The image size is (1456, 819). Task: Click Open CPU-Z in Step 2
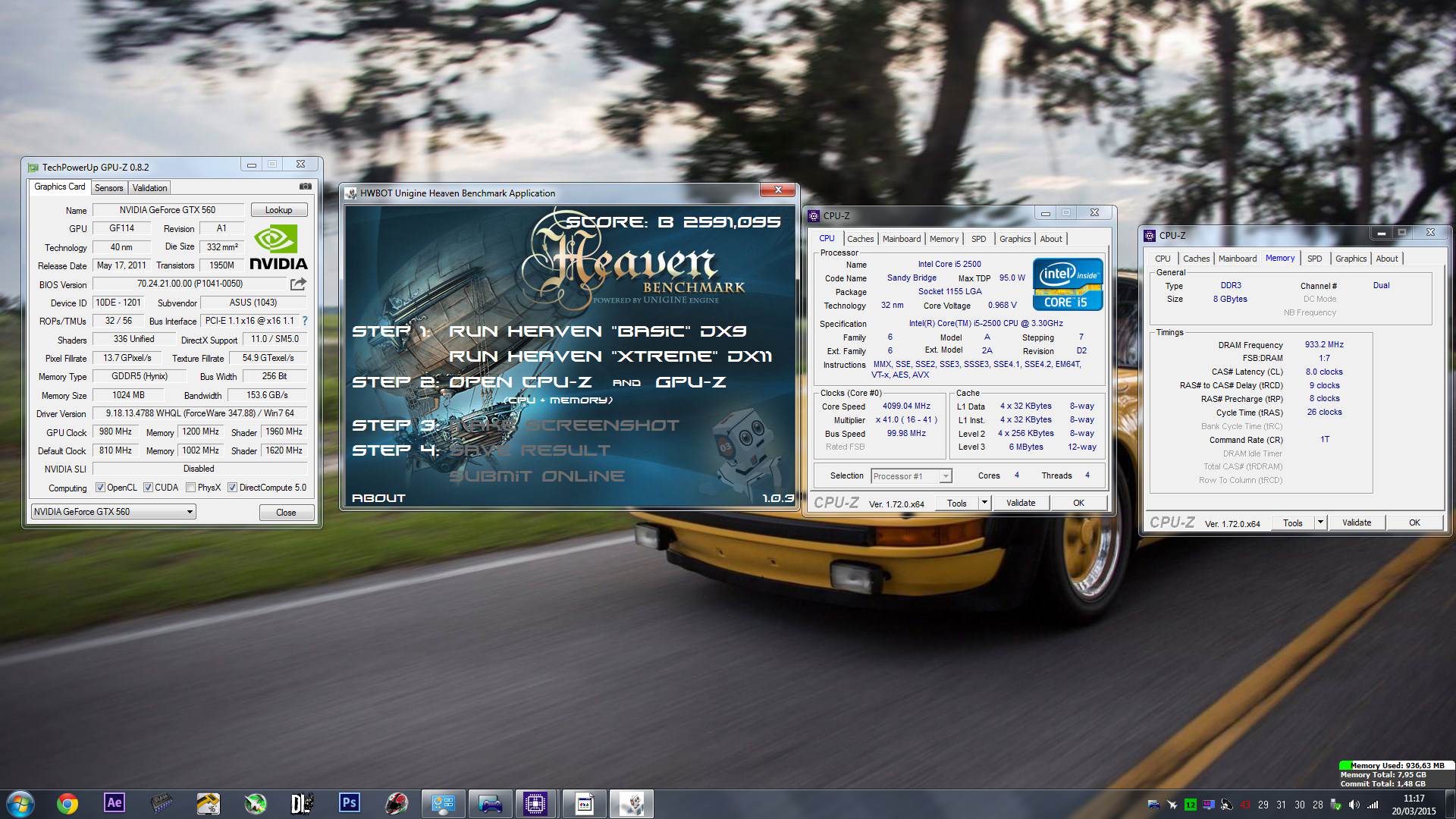(519, 382)
